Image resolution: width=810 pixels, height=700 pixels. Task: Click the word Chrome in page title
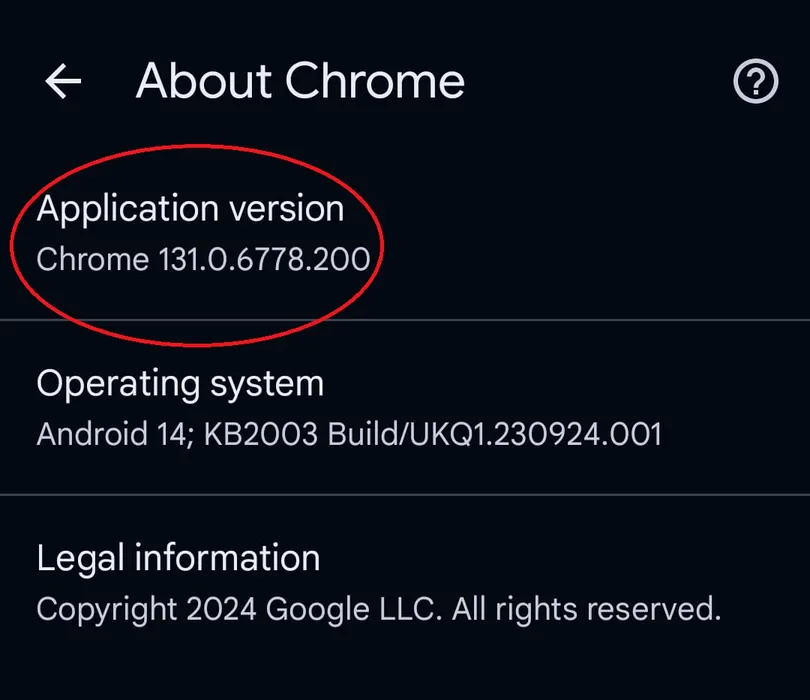coord(375,81)
